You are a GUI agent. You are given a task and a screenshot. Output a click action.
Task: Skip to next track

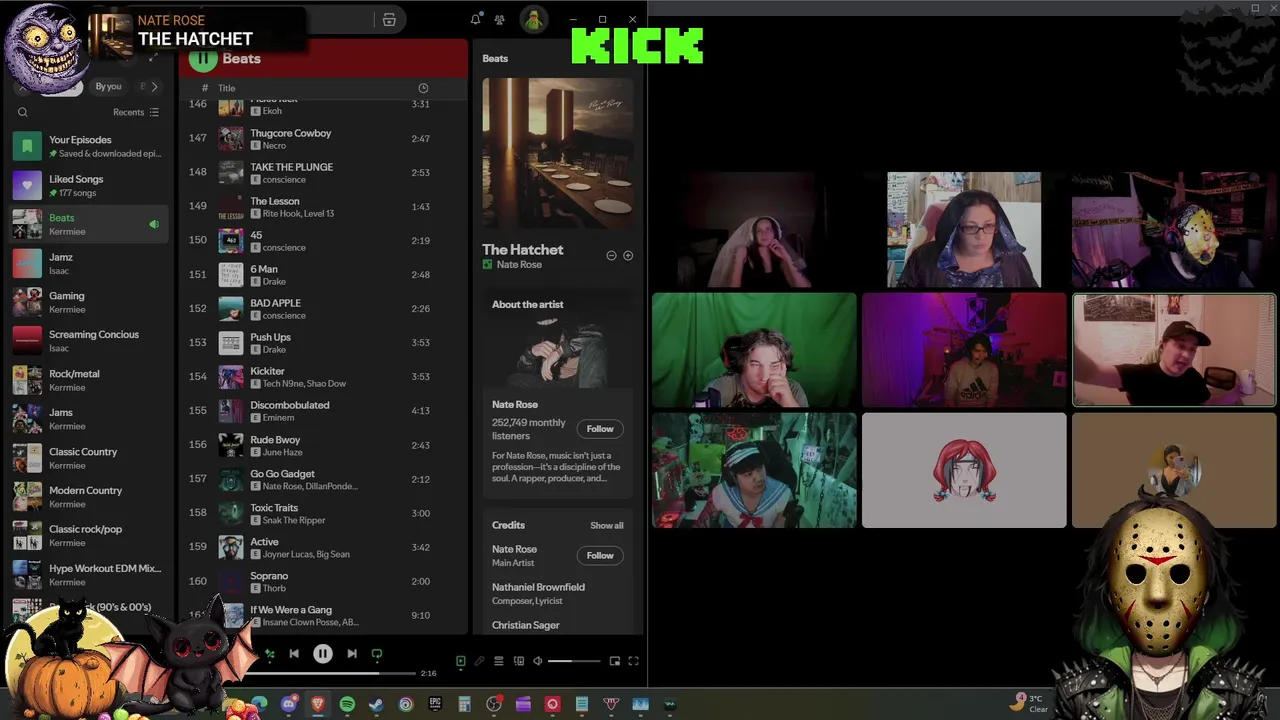pos(352,654)
